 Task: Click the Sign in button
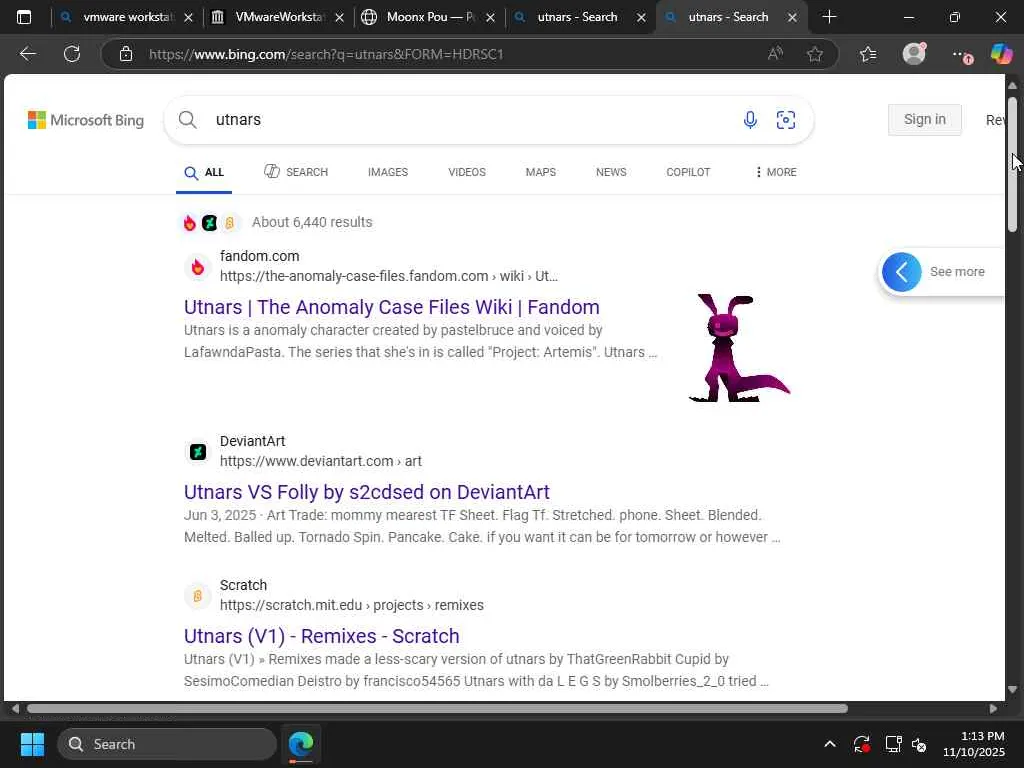tap(924, 120)
